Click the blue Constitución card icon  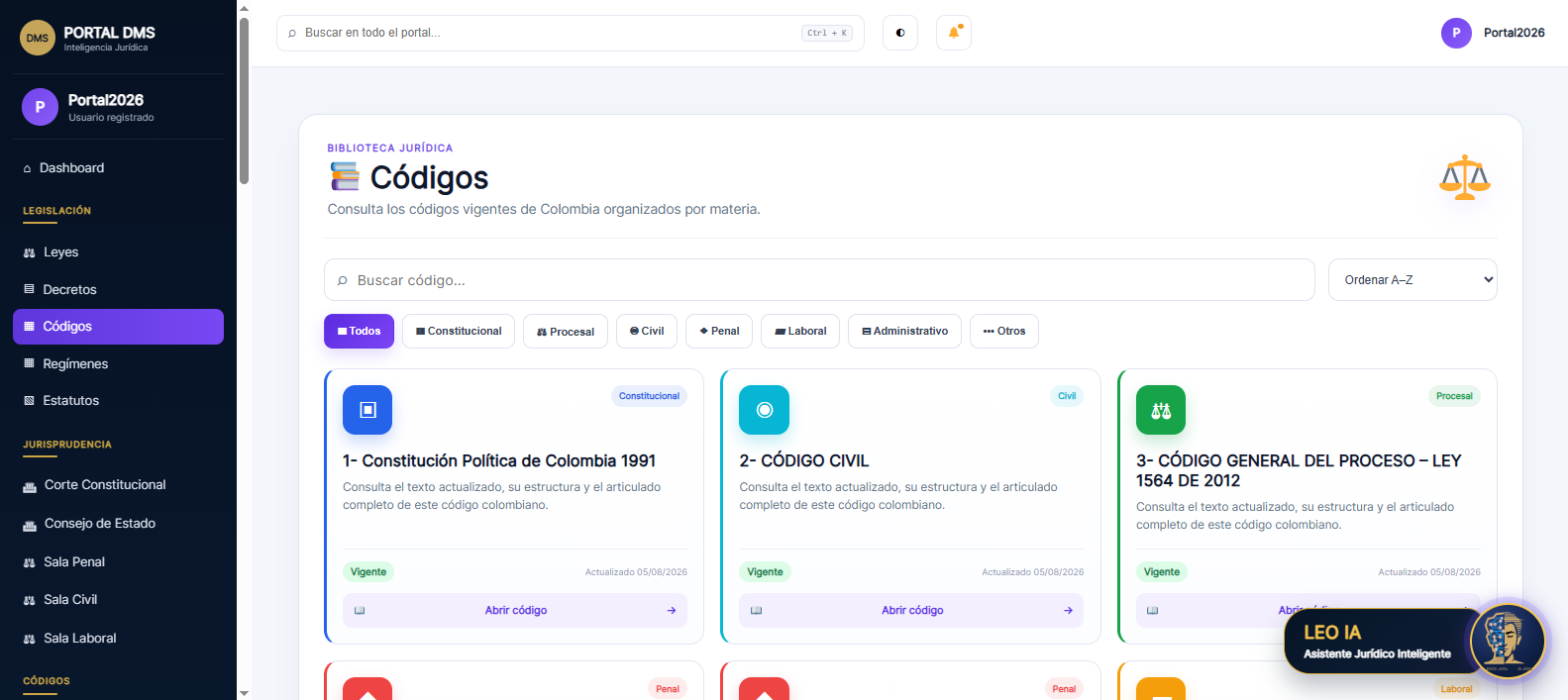coord(367,410)
